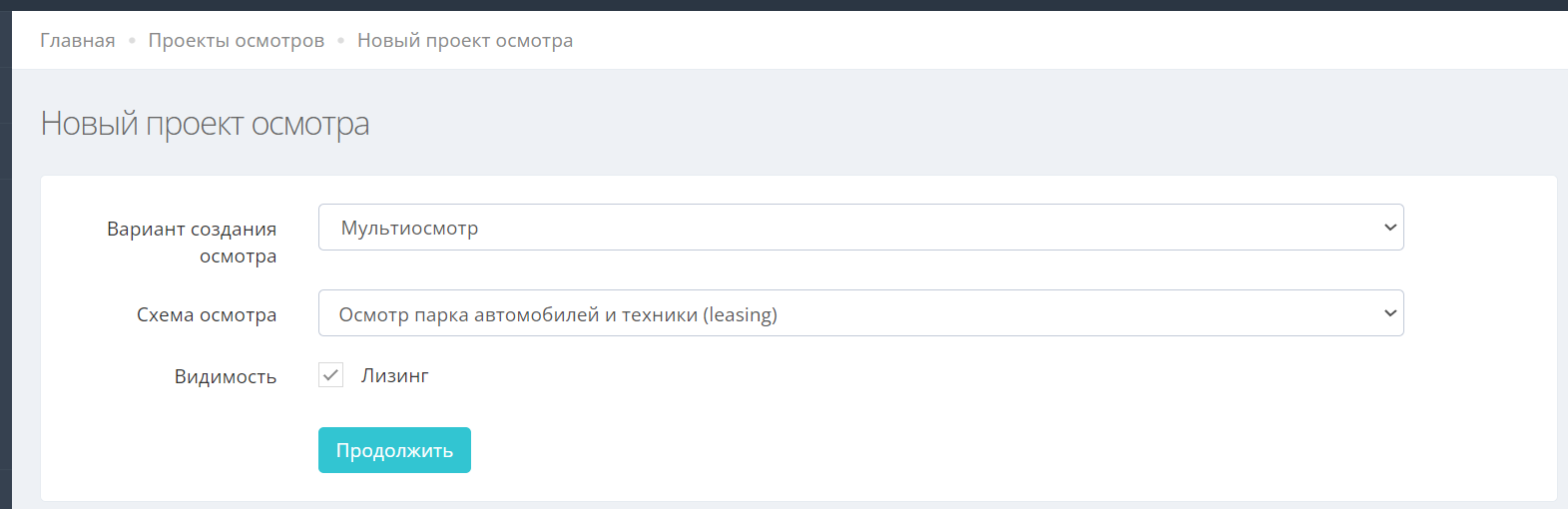
Task: Expand the Схема осмотра dropdown list
Action: [x=860, y=313]
